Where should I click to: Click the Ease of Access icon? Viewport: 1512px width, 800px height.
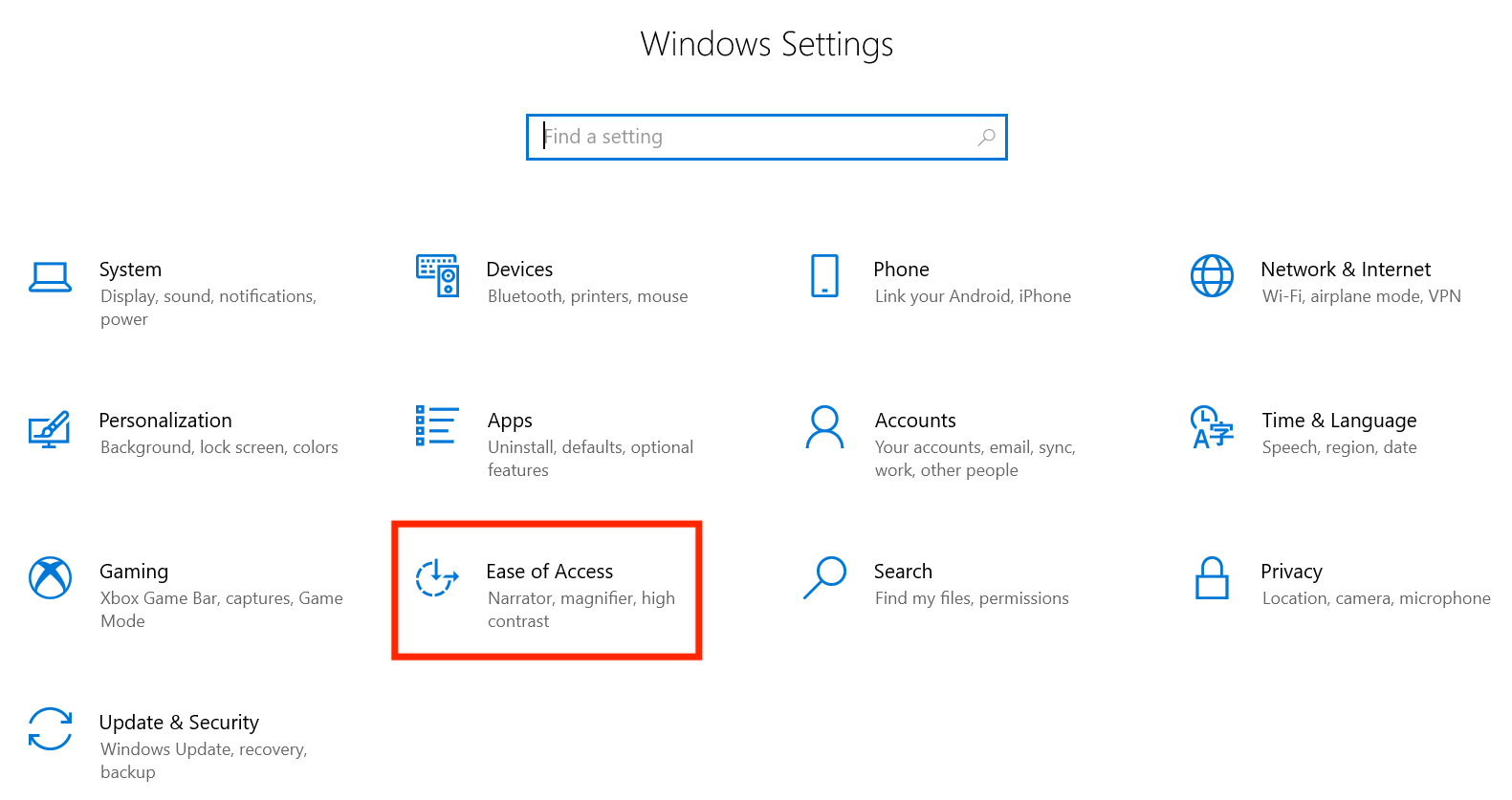tap(437, 577)
